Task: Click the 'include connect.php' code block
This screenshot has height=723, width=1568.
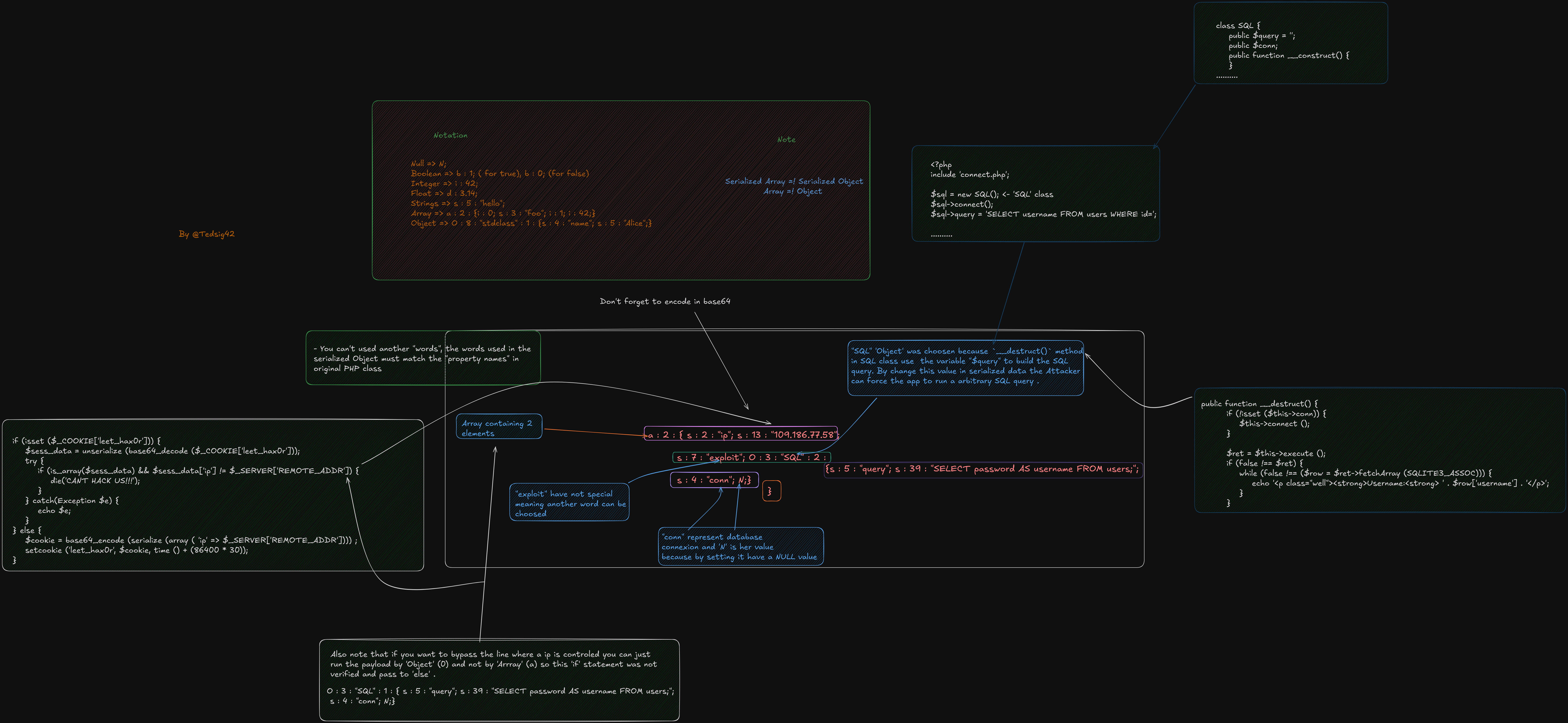Action: pyautogui.click(x=1035, y=194)
